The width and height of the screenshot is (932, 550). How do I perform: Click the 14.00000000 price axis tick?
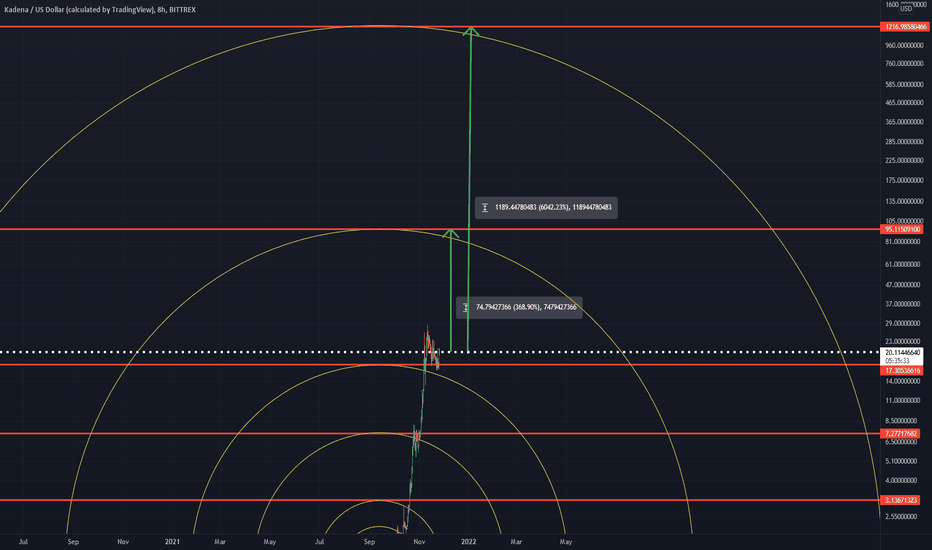(902, 381)
